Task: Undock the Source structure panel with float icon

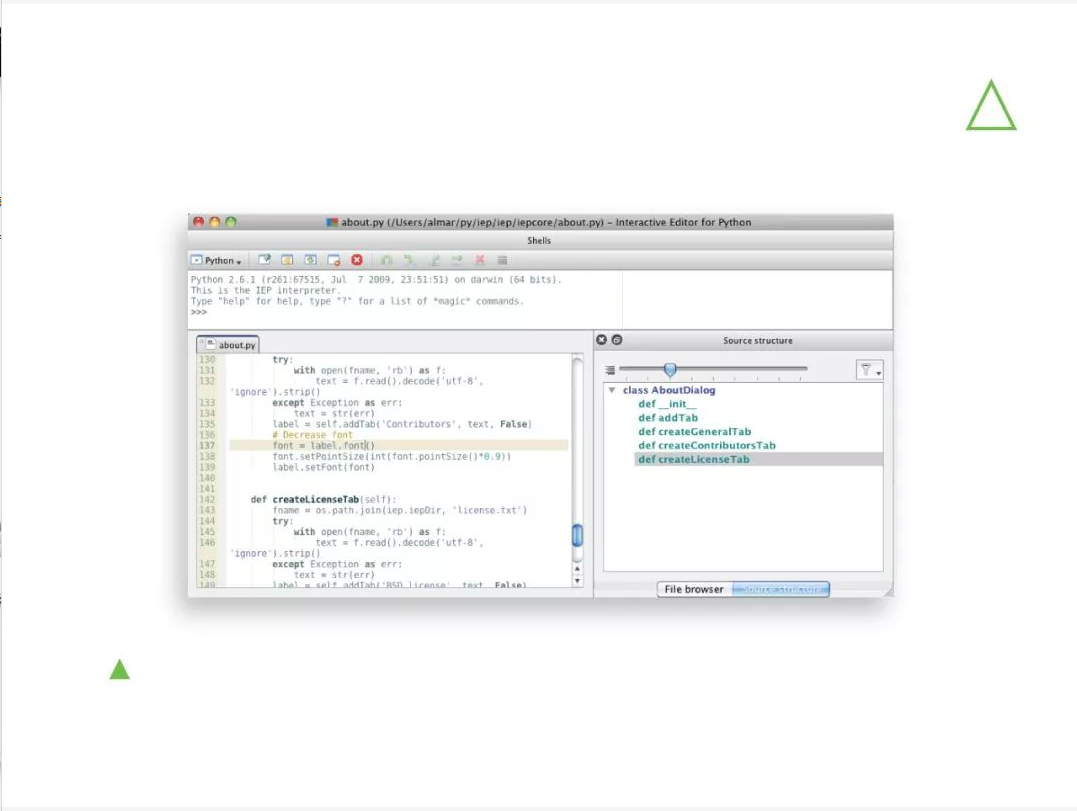Action: [617, 340]
